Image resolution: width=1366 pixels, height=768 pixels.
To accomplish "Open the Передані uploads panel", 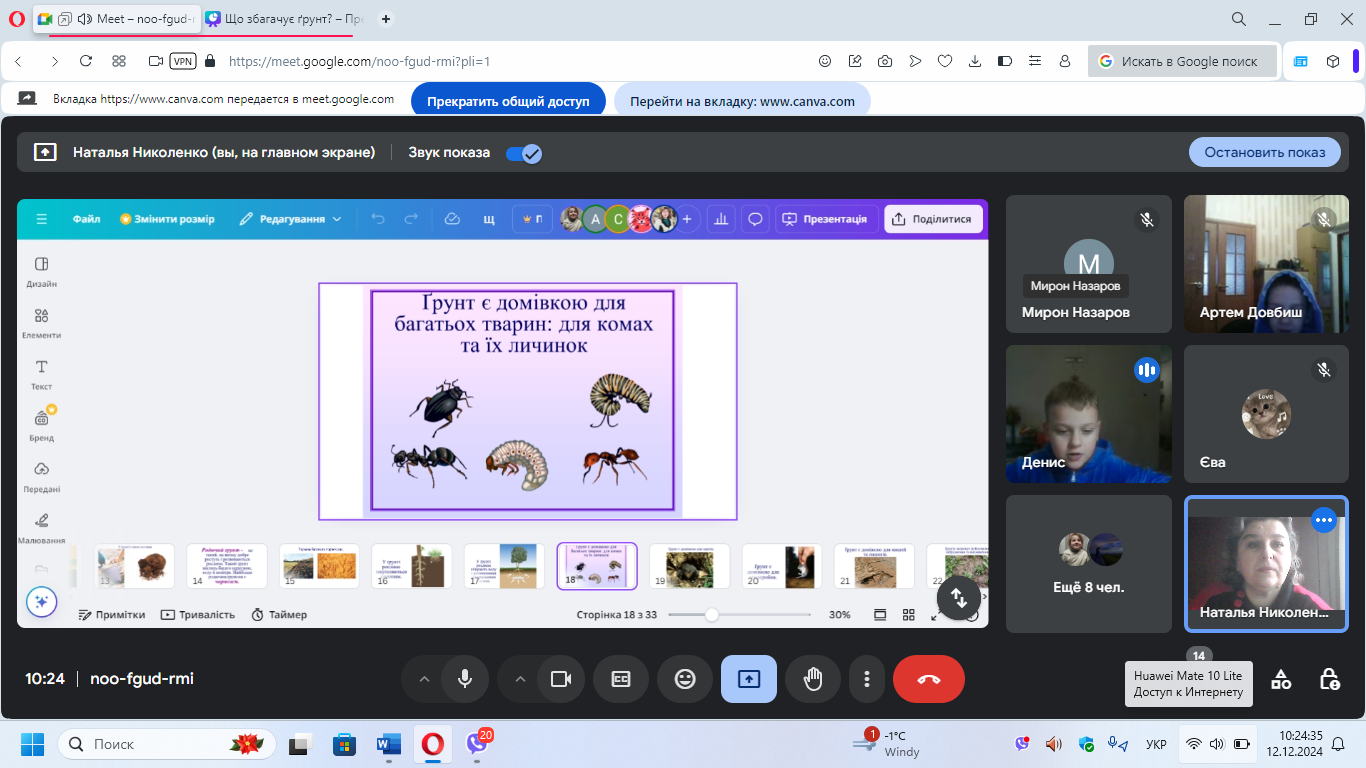I will click(x=41, y=477).
